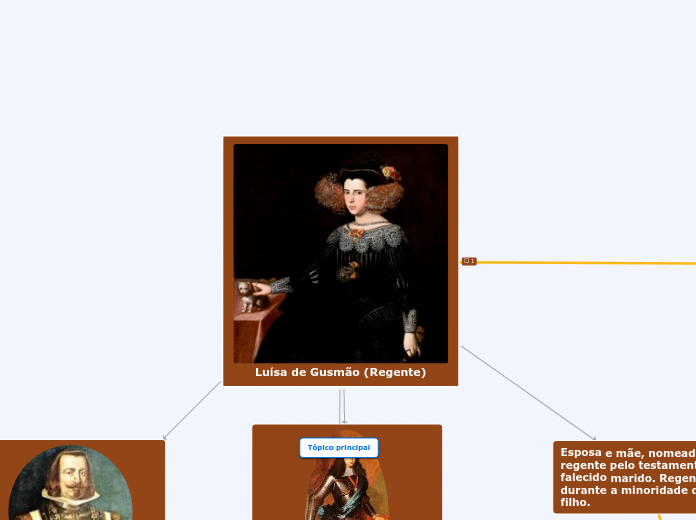The width and height of the screenshot is (696, 520).
Task: Select the oval portrait of the mustached man
Action: pos(71,483)
